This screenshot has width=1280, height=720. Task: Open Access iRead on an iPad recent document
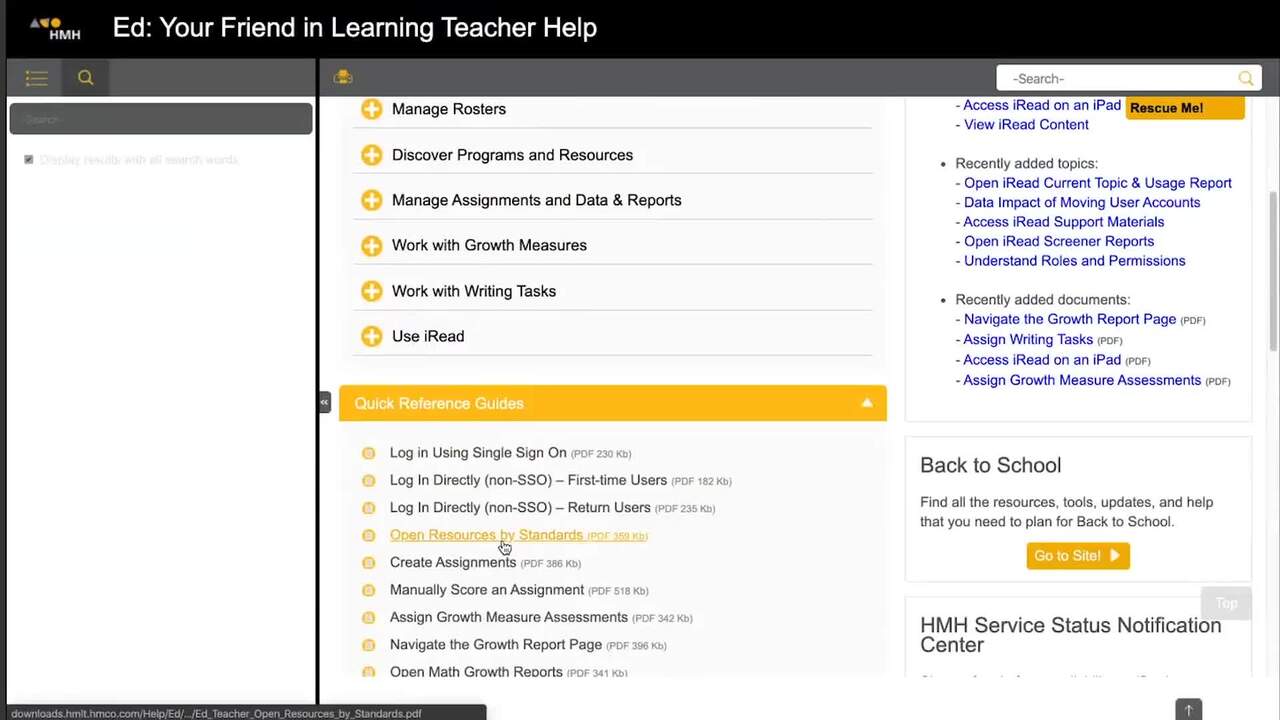pos(1042,360)
